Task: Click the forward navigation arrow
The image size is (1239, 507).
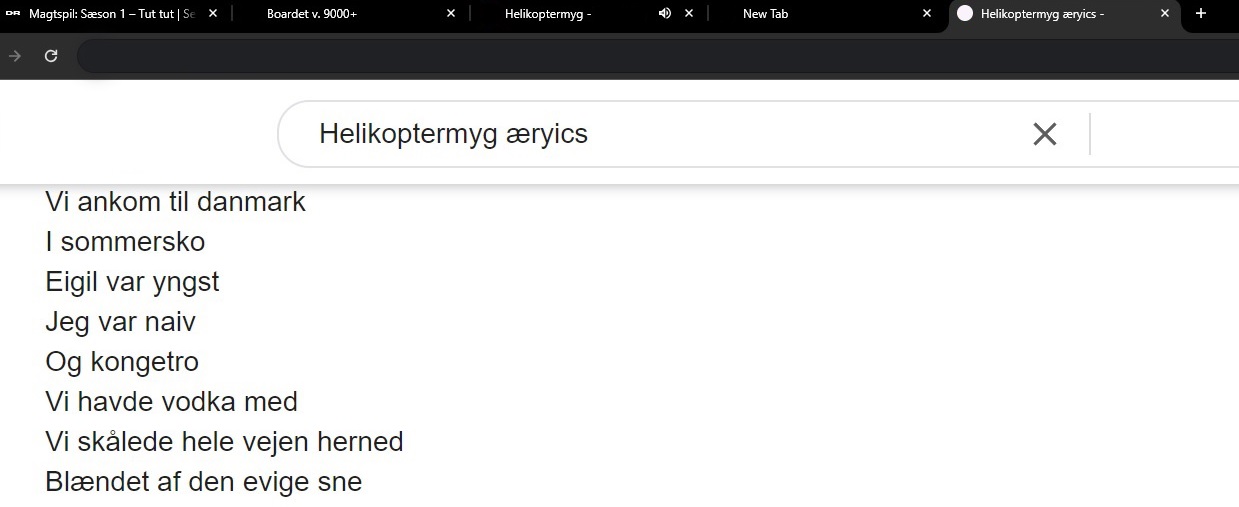Action: click(15, 56)
